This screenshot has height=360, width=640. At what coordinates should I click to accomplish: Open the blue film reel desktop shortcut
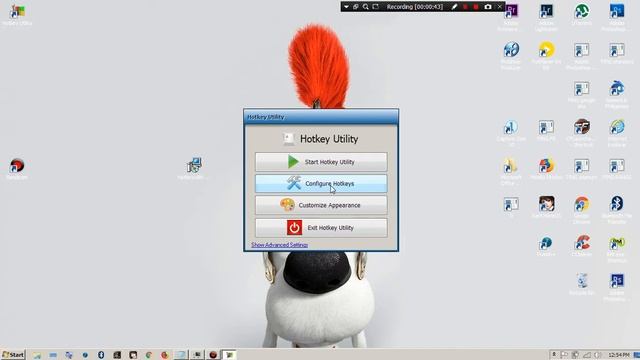pyautogui.click(x=511, y=55)
